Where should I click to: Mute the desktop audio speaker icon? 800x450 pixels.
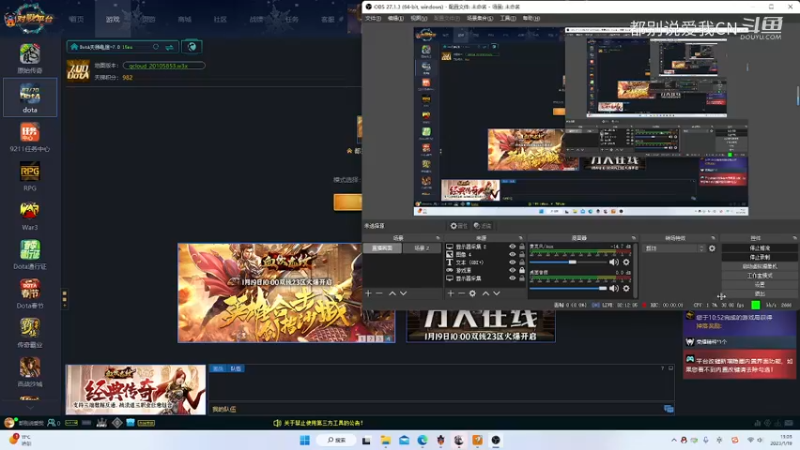[614, 288]
